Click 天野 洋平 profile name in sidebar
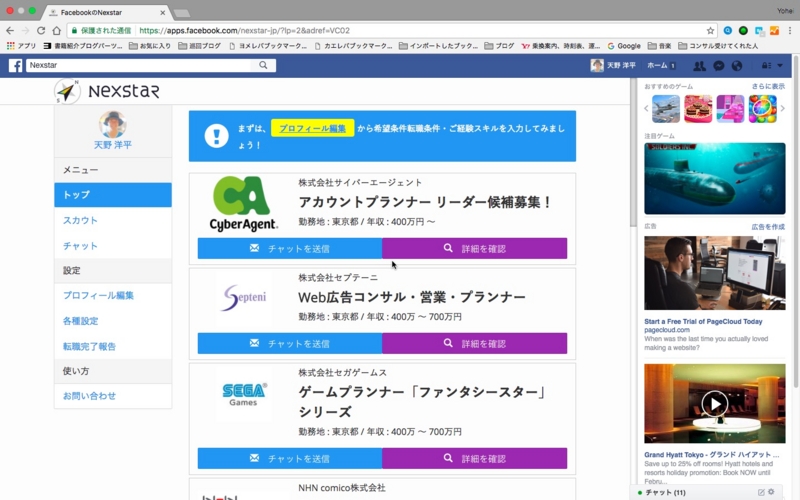Image resolution: width=800 pixels, height=500 pixels. [113, 145]
